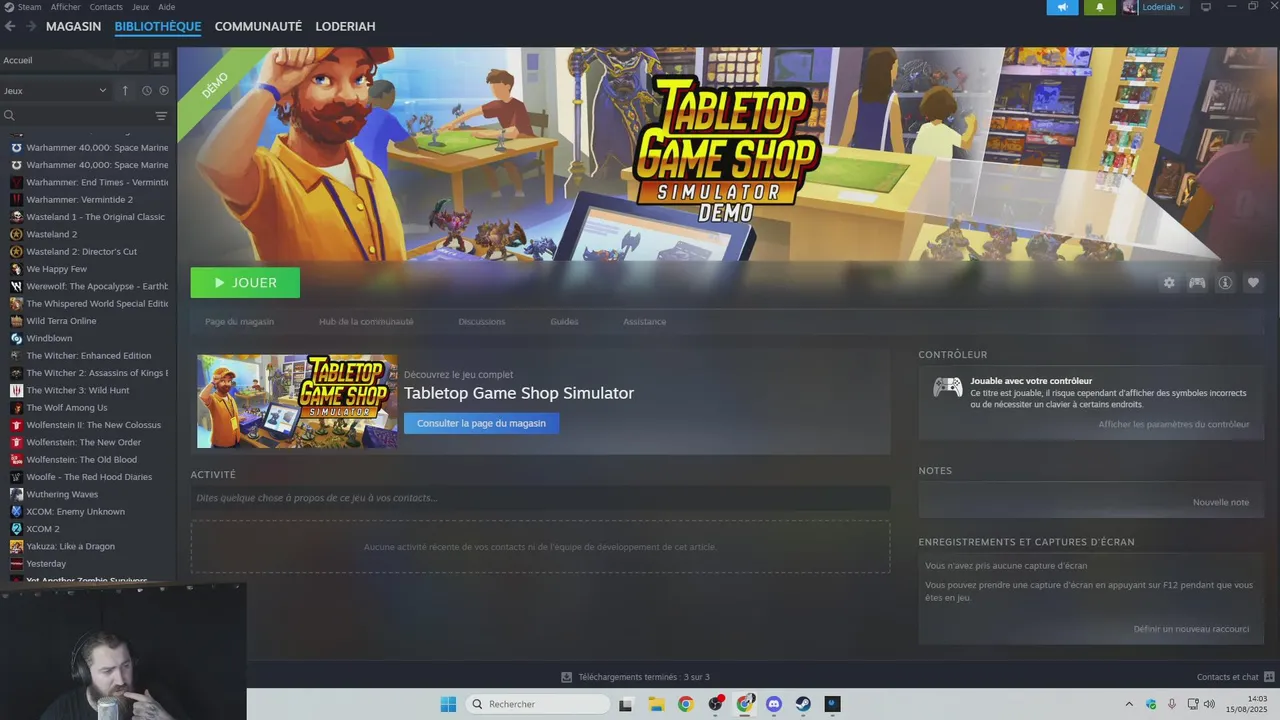Viewport: 1280px width, 720px height.
Task: Open the green notifications bell
Action: (x=1100, y=7)
